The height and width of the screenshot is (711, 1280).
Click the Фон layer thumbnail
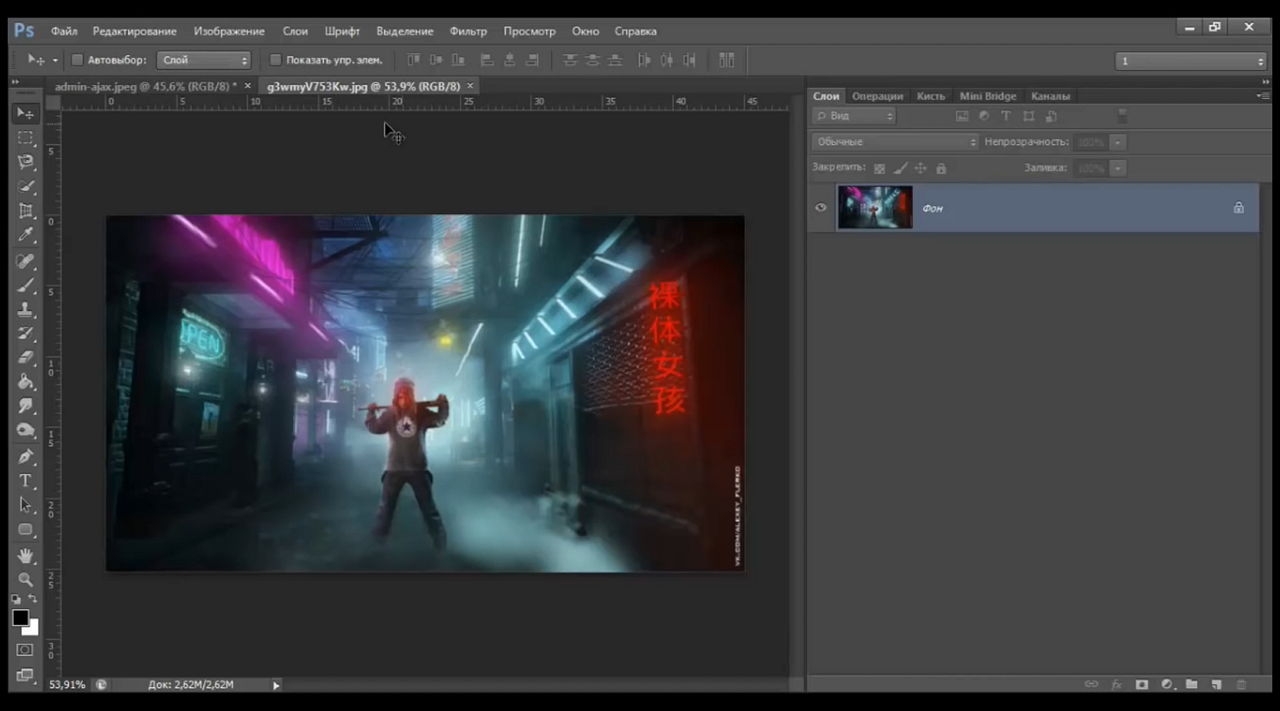click(875, 207)
